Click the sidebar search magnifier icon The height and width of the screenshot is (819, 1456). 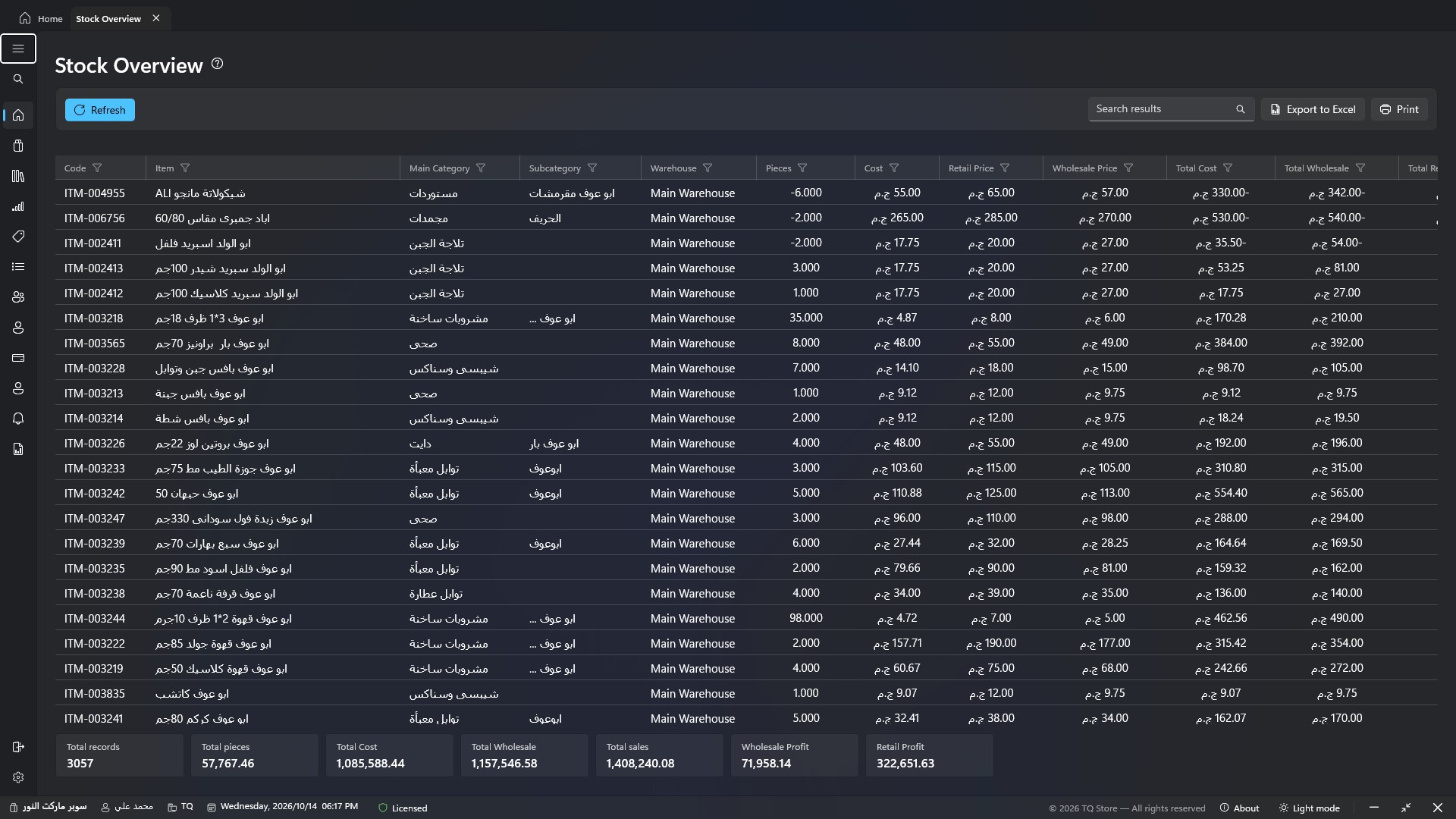pos(18,79)
